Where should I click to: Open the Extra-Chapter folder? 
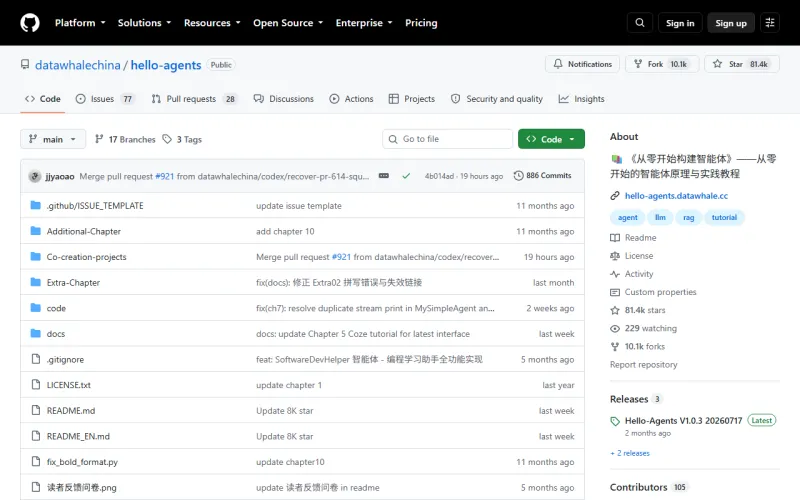coord(73,282)
